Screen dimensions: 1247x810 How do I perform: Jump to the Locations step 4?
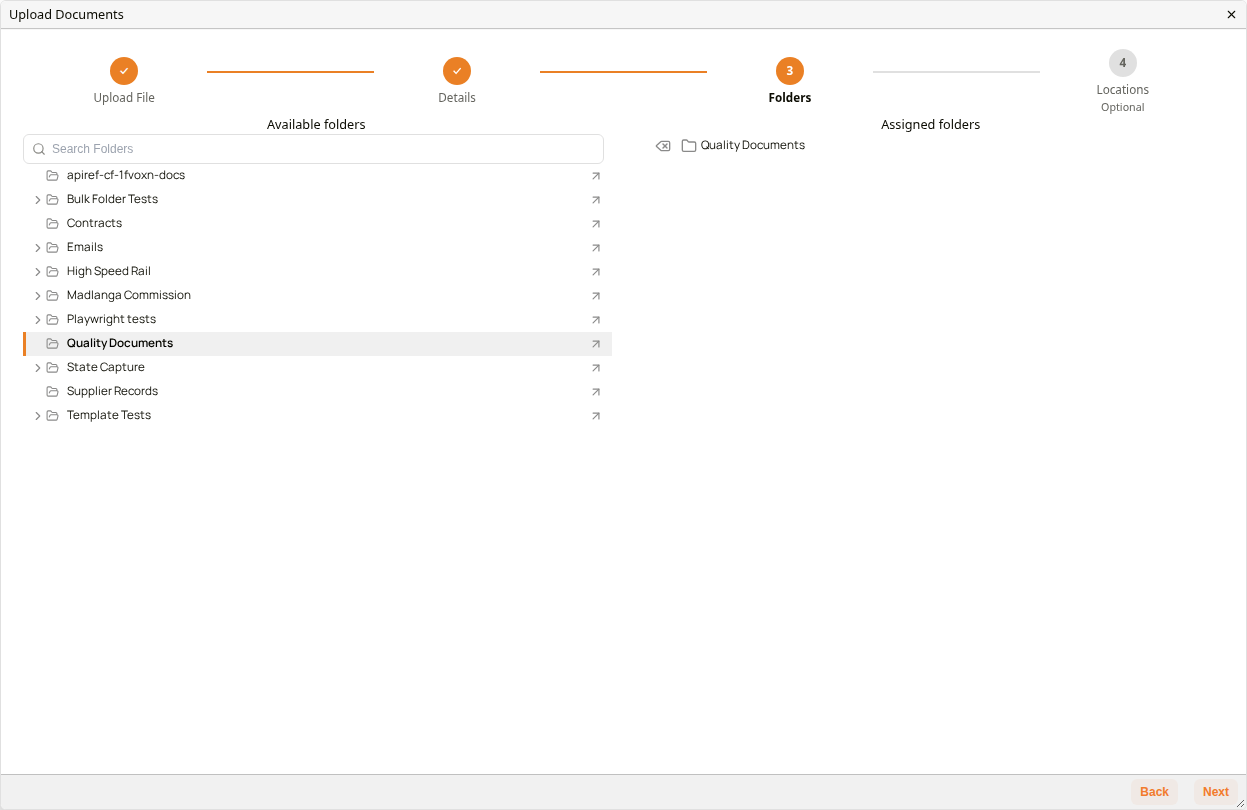1123,63
